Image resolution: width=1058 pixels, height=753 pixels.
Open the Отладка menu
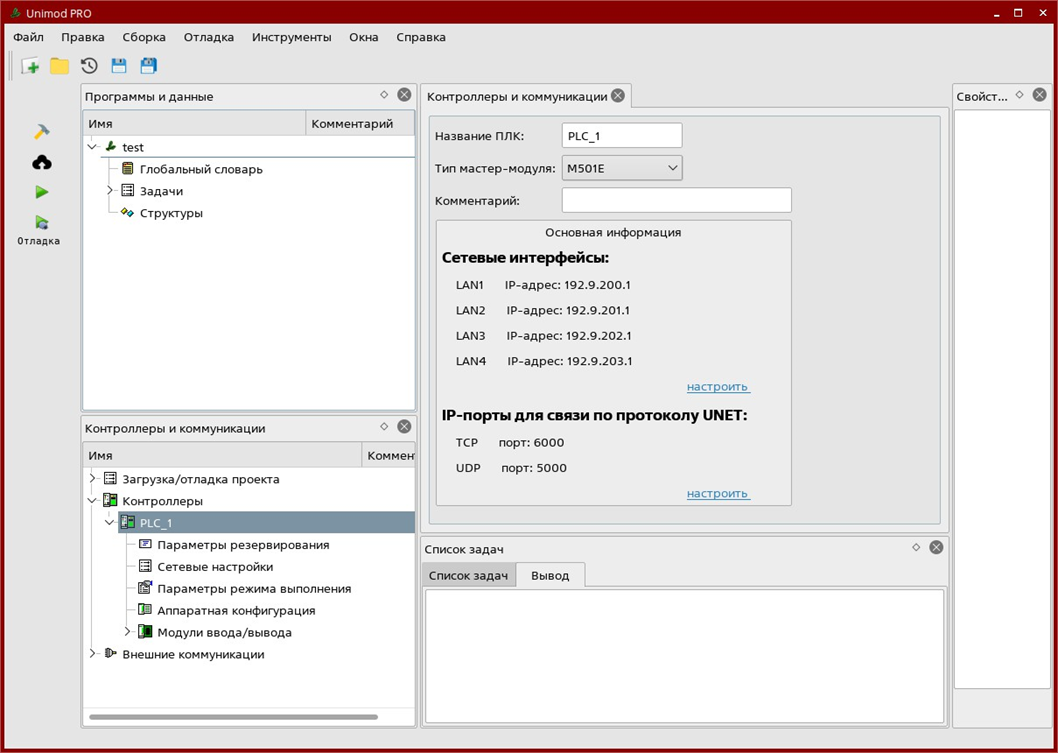coord(208,37)
